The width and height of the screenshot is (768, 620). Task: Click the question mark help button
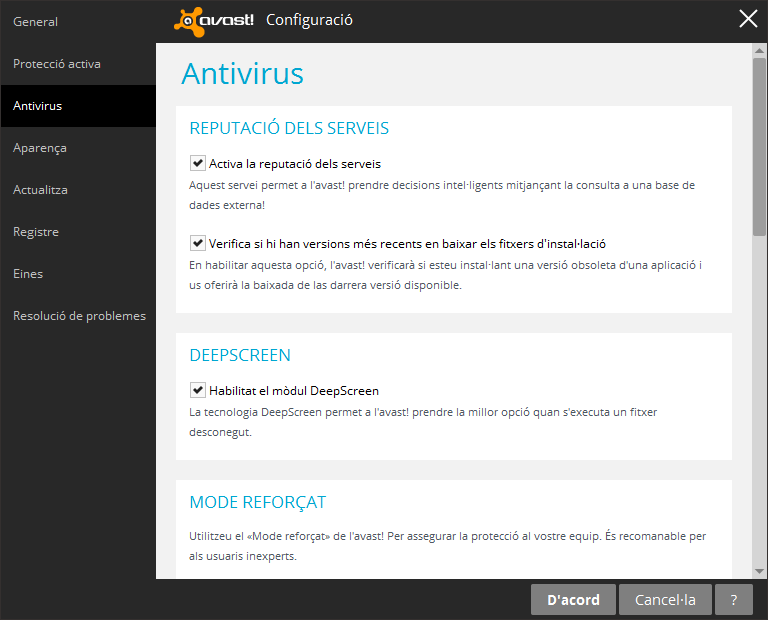pyautogui.click(x=733, y=599)
